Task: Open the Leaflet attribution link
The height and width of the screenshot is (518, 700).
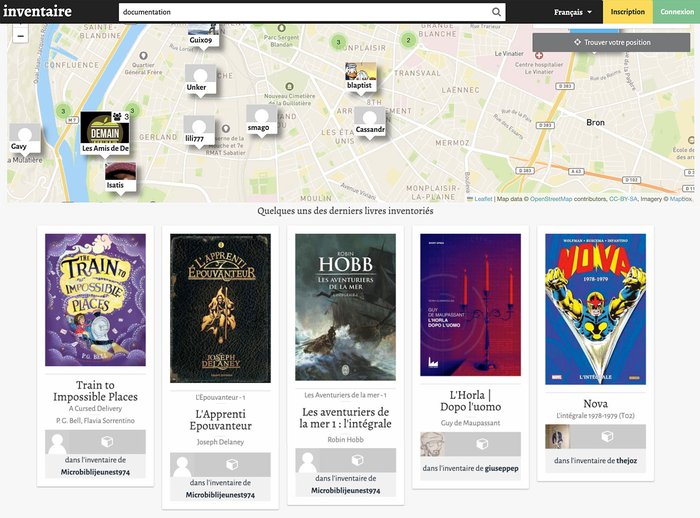Action: click(483, 199)
